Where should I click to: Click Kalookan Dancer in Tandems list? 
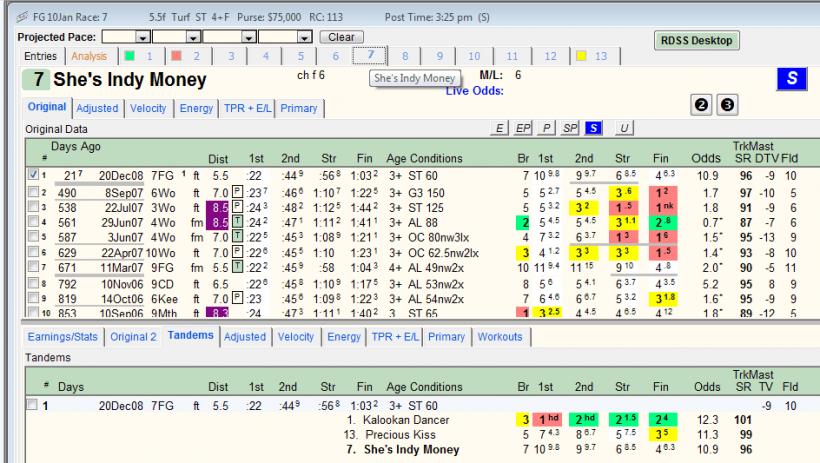tap(406, 420)
